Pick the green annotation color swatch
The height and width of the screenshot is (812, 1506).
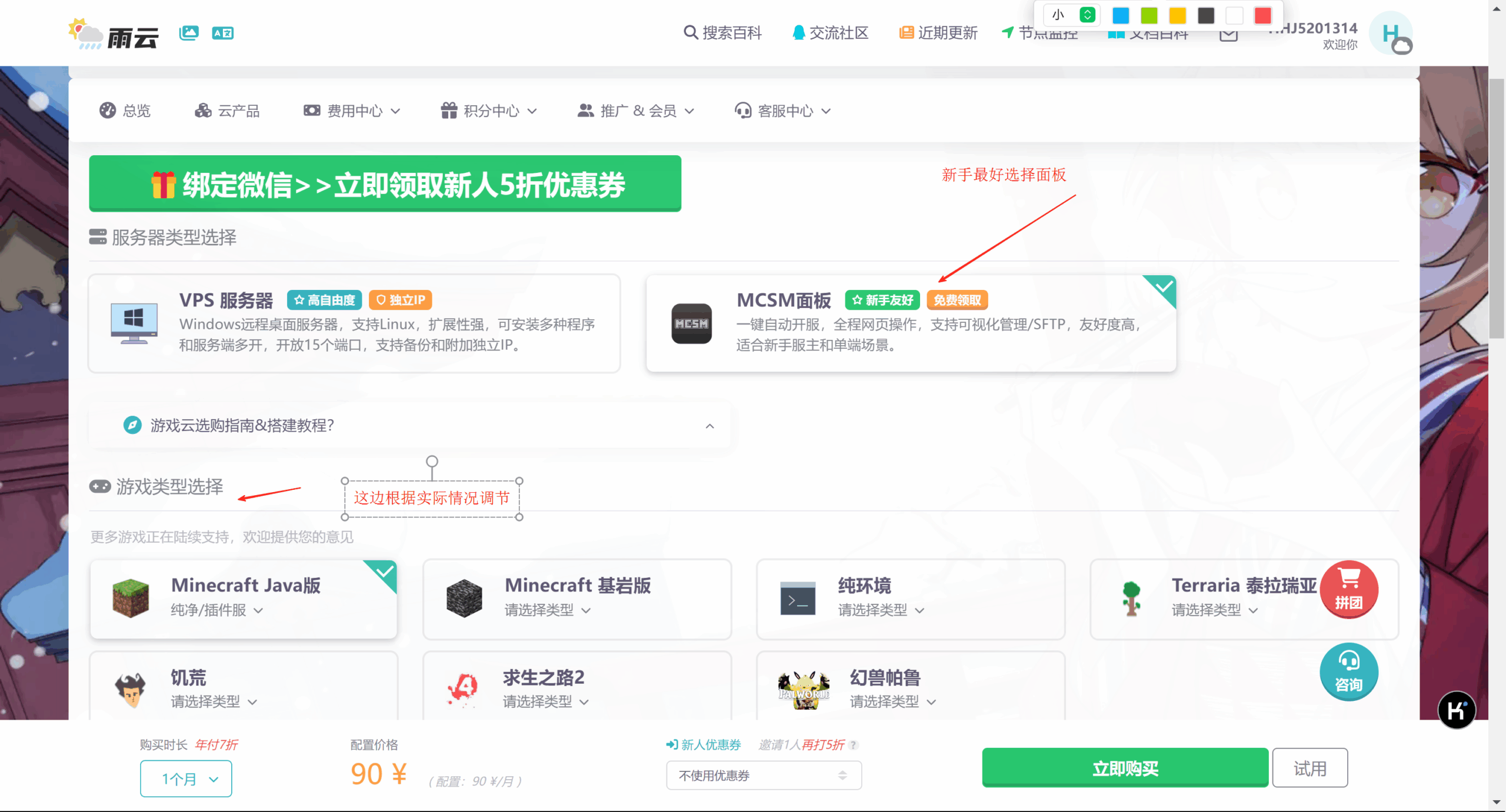(1149, 15)
